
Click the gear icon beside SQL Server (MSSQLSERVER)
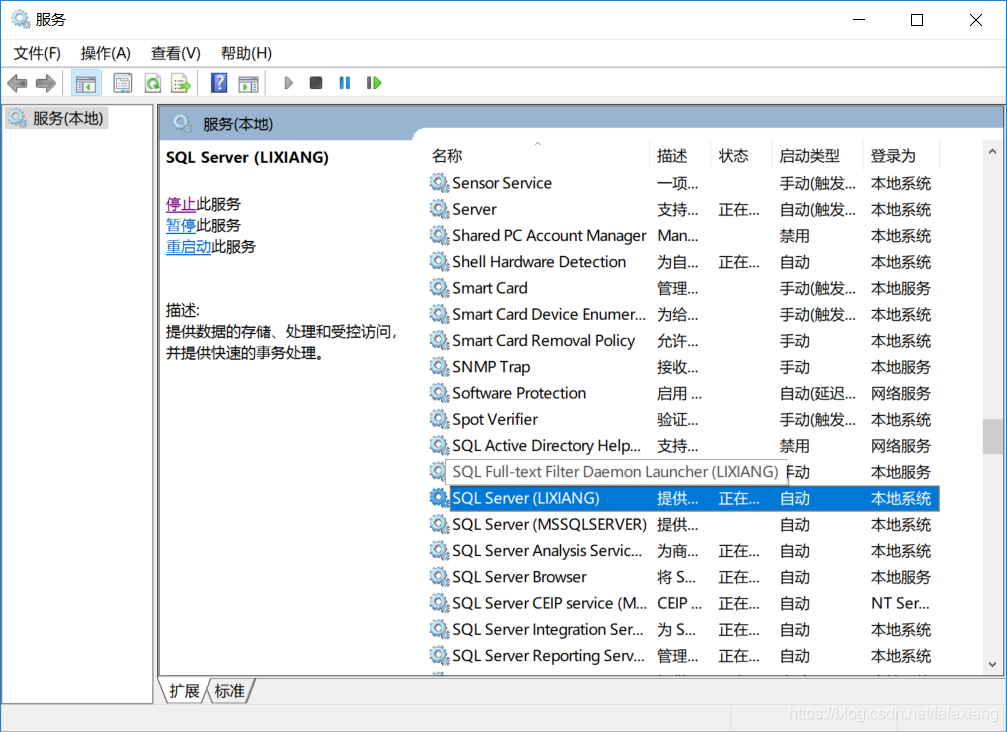(x=439, y=525)
